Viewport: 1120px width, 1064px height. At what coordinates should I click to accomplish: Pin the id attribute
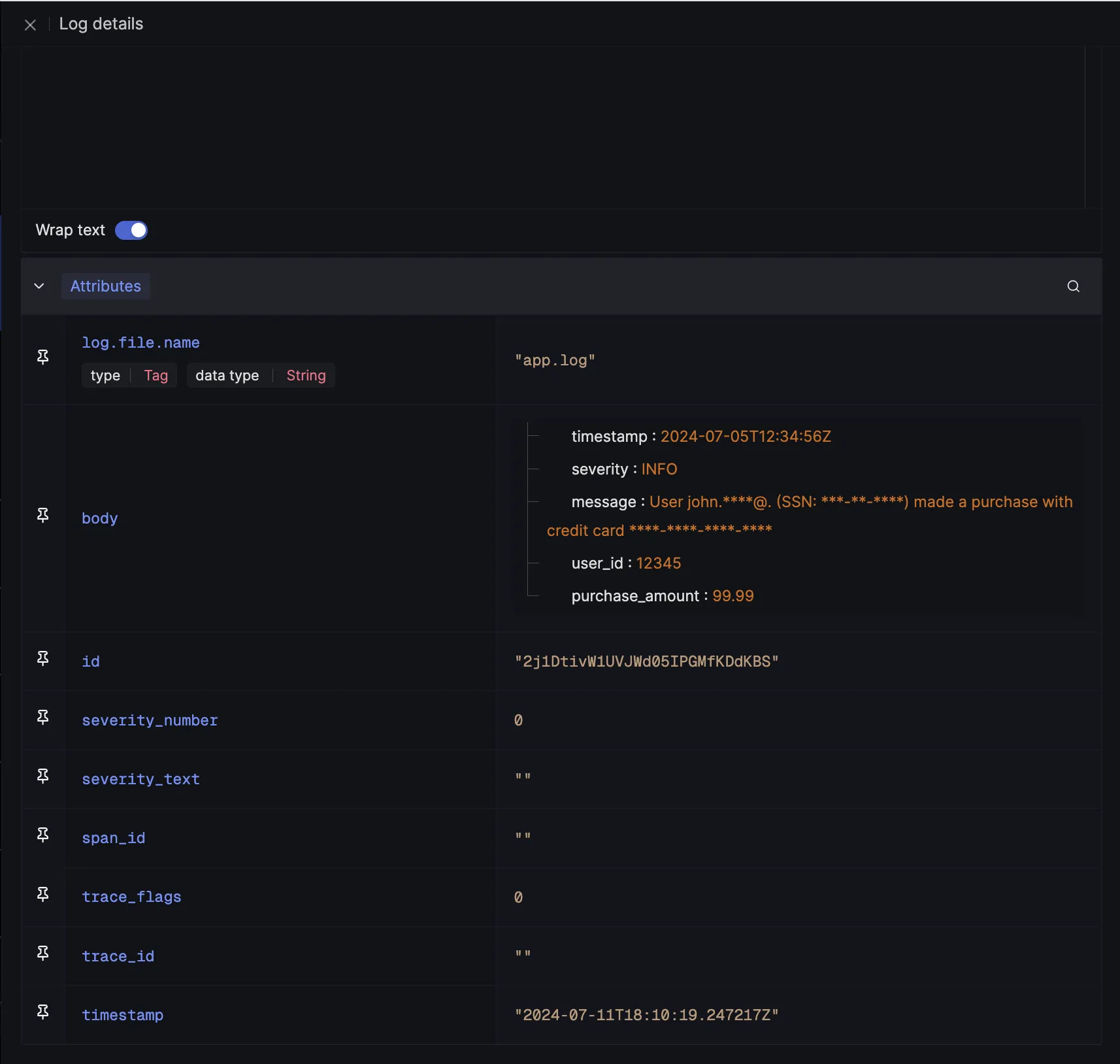coord(43,658)
